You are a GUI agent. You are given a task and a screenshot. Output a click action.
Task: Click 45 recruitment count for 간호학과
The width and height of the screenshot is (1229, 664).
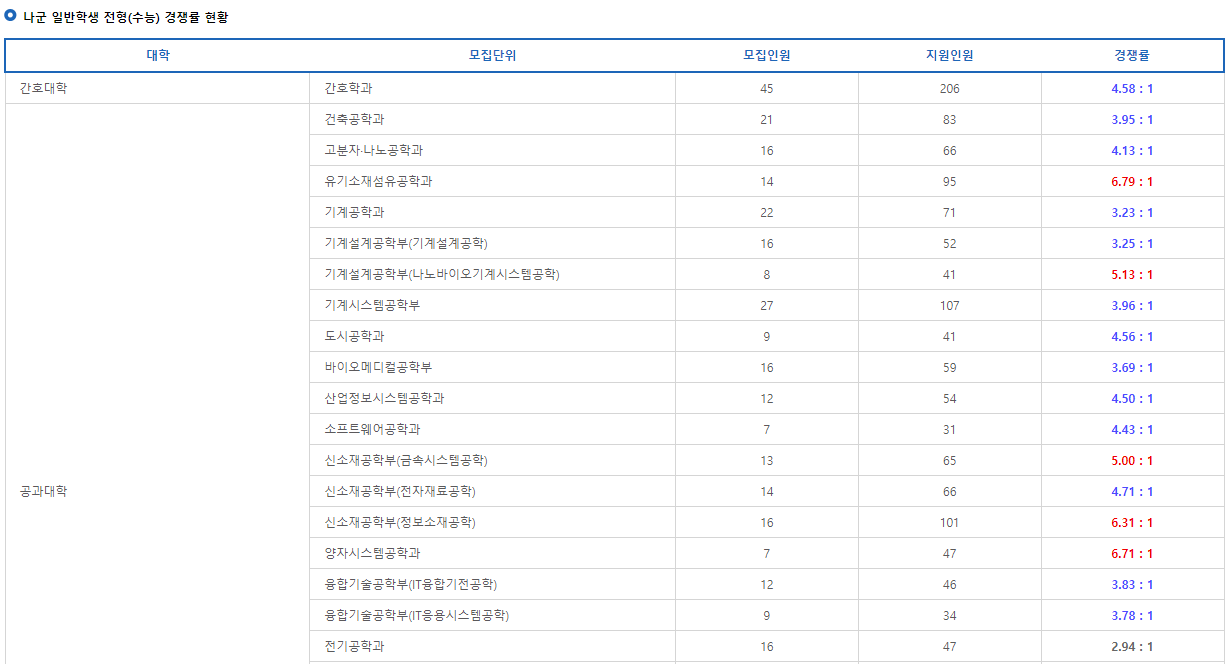767,89
